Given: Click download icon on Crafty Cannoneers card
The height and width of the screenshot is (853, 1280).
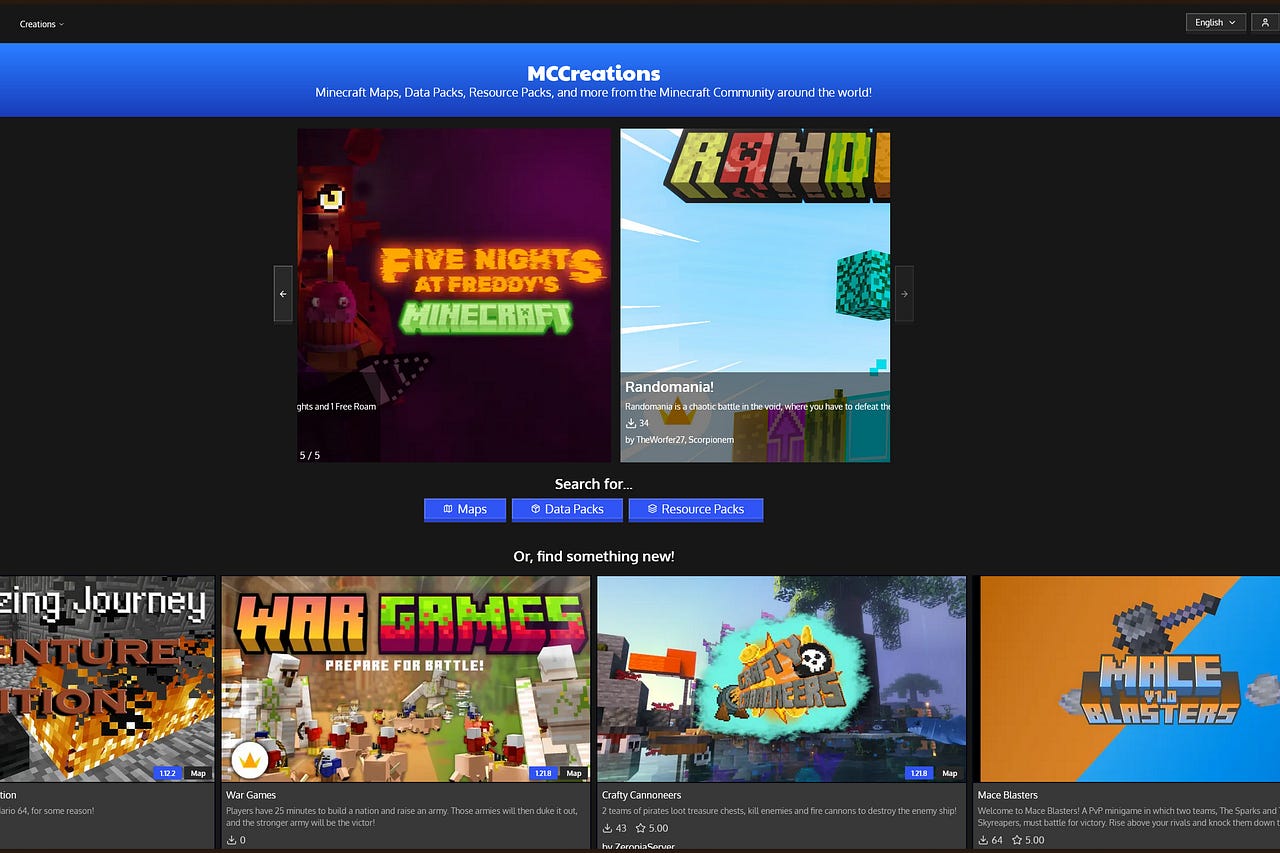Looking at the screenshot, I should pyautogui.click(x=607, y=828).
